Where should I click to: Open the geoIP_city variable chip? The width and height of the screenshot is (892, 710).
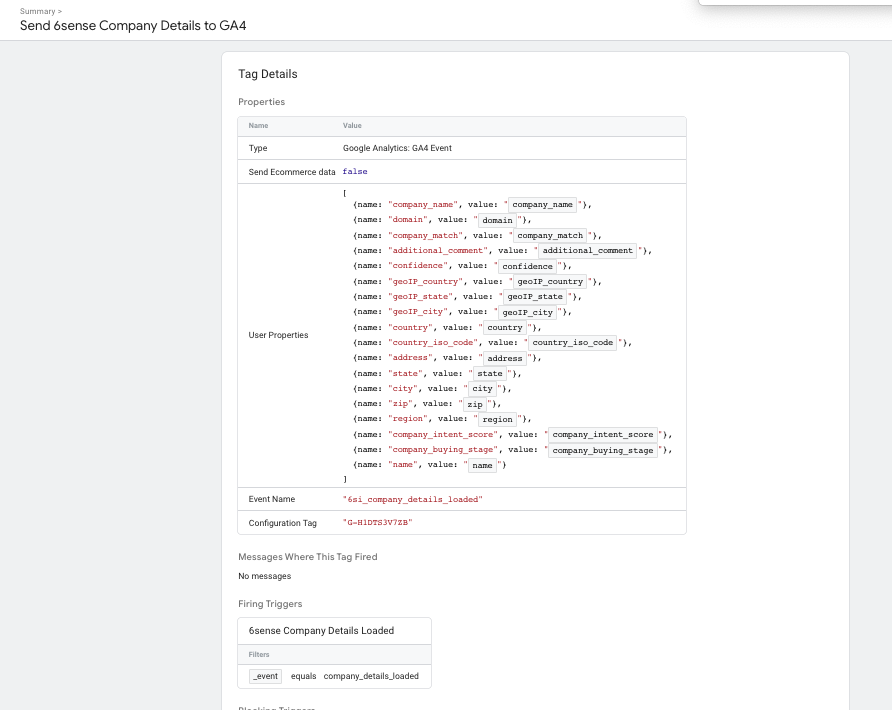[527, 312]
